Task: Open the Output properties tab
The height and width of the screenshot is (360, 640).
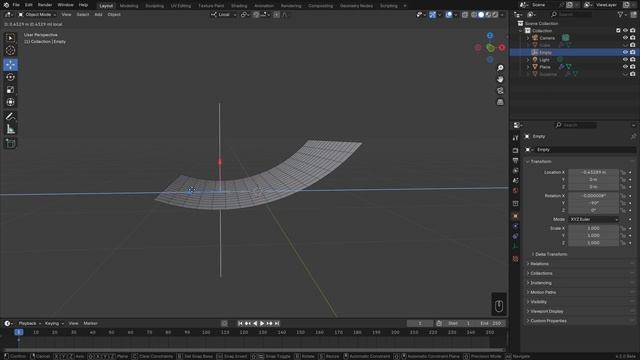Action: pyautogui.click(x=516, y=160)
